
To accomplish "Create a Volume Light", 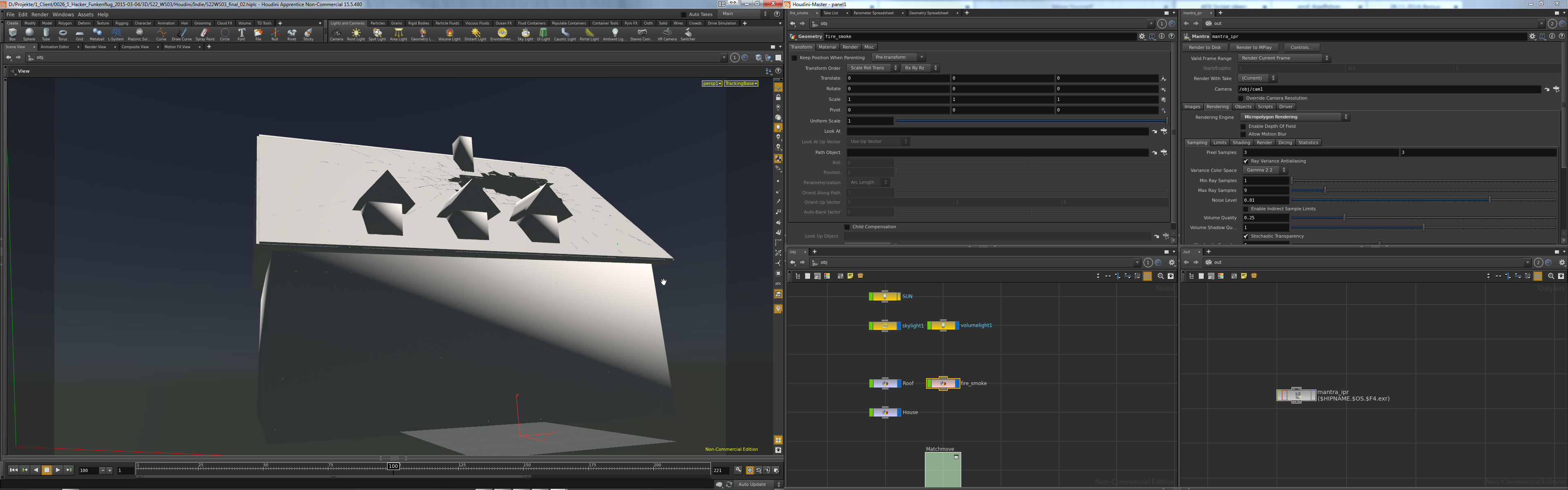I will 449,34.
